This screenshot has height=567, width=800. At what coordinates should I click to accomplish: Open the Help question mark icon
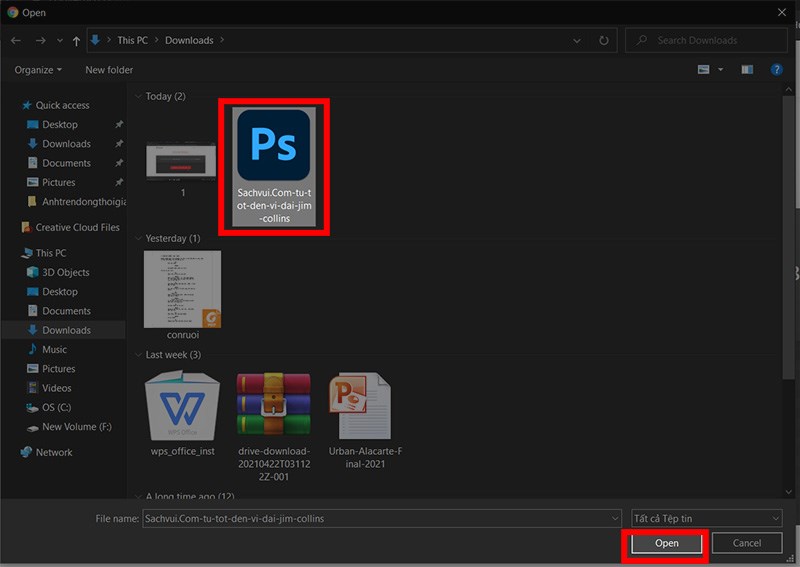[x=776, y=70]
